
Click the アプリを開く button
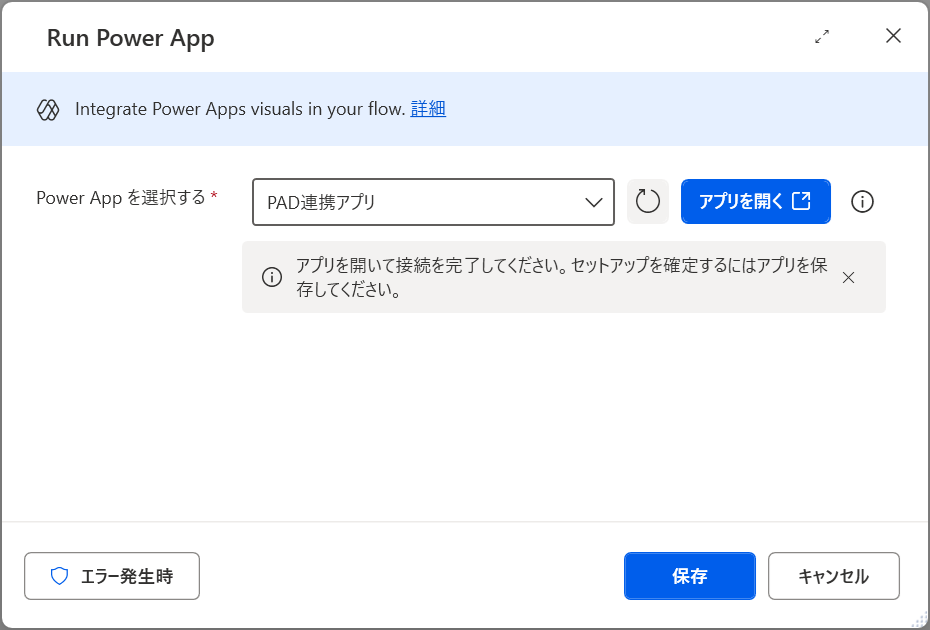(x=756, y=202)
